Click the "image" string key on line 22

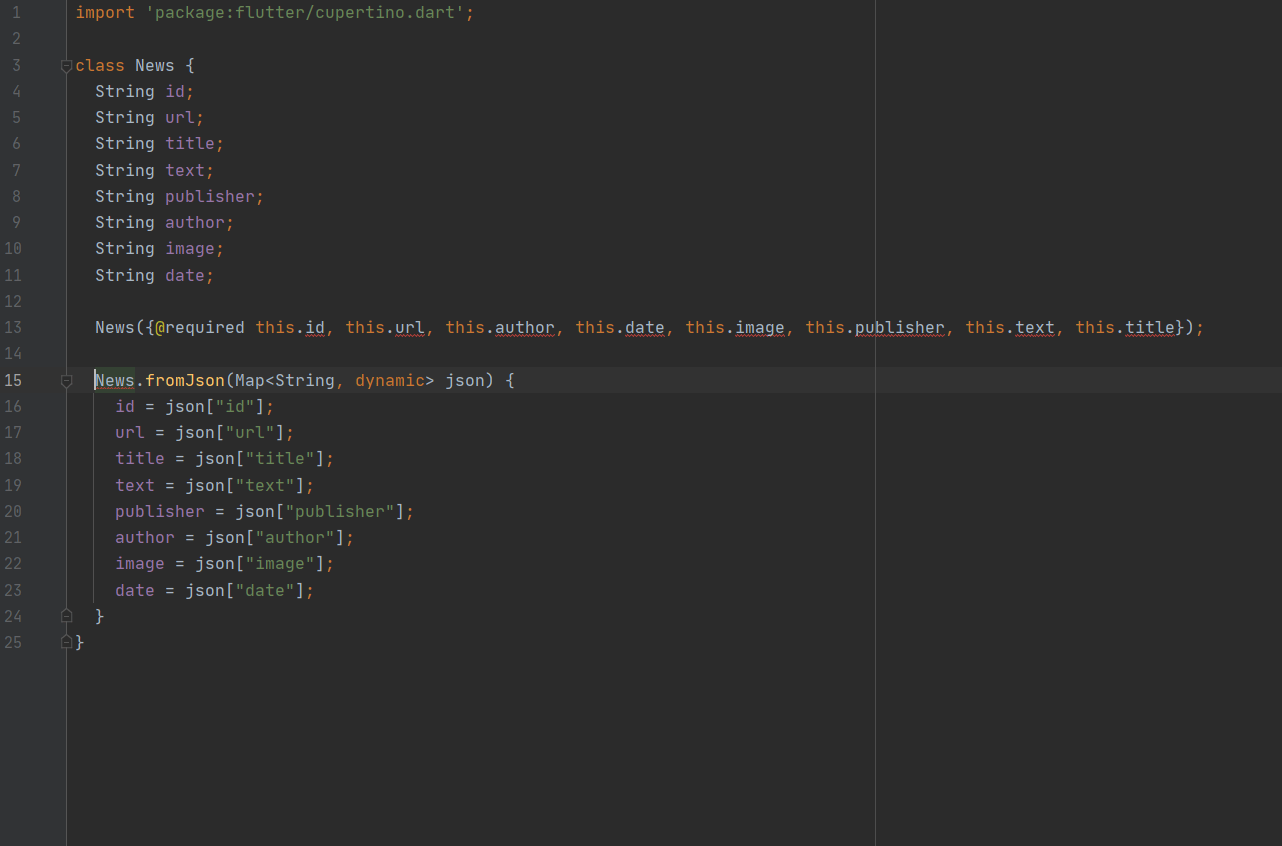coord(280,563)
